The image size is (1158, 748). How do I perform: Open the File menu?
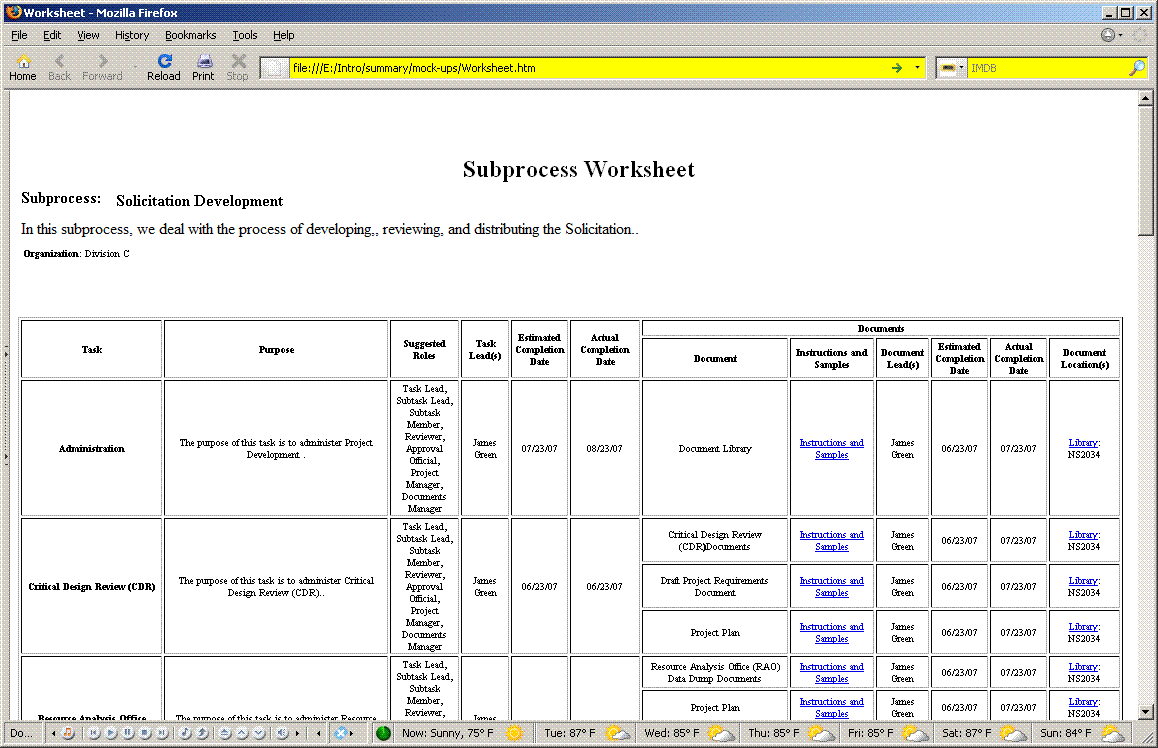(x=19, y=35)
